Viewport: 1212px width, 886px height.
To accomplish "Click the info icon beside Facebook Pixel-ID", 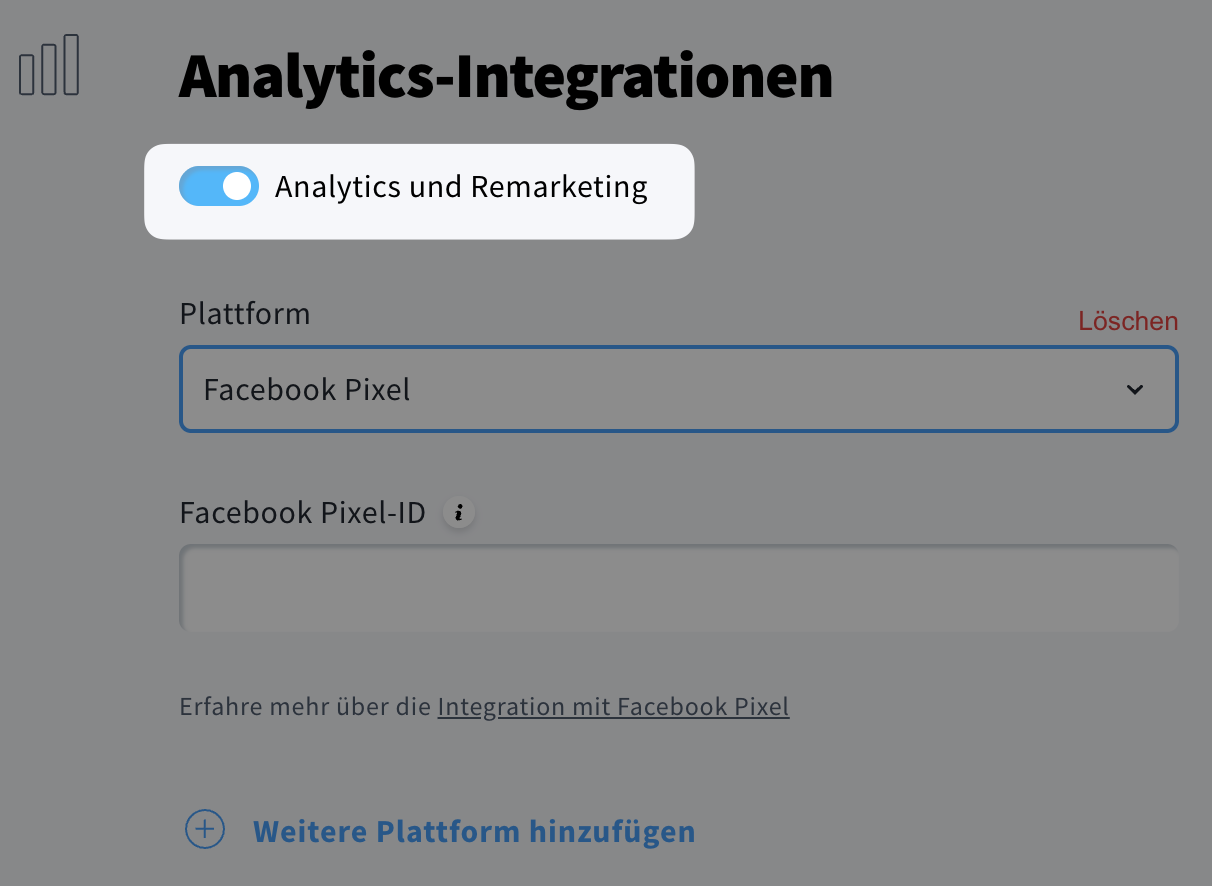I will click(x=459, y=512).
